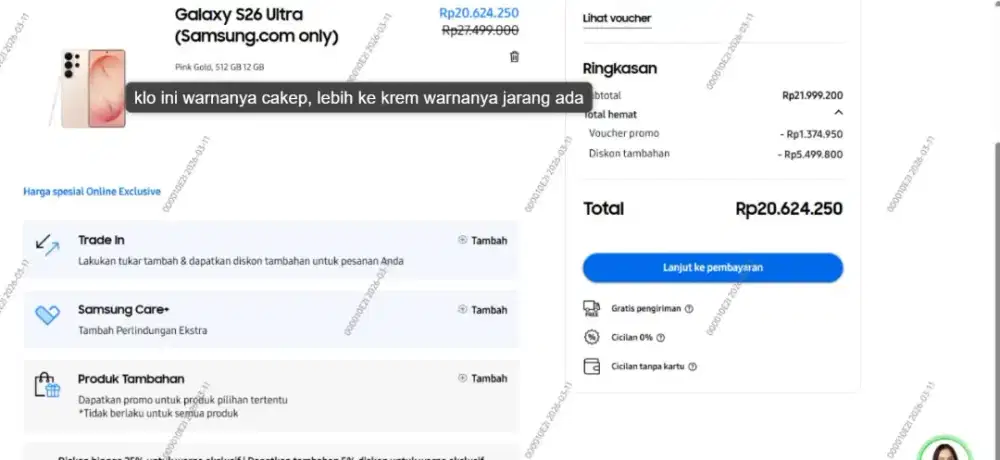The image size is (1000, 460).
Task: Click the Trade In arrows icon
Action: (x=47, y=245)
